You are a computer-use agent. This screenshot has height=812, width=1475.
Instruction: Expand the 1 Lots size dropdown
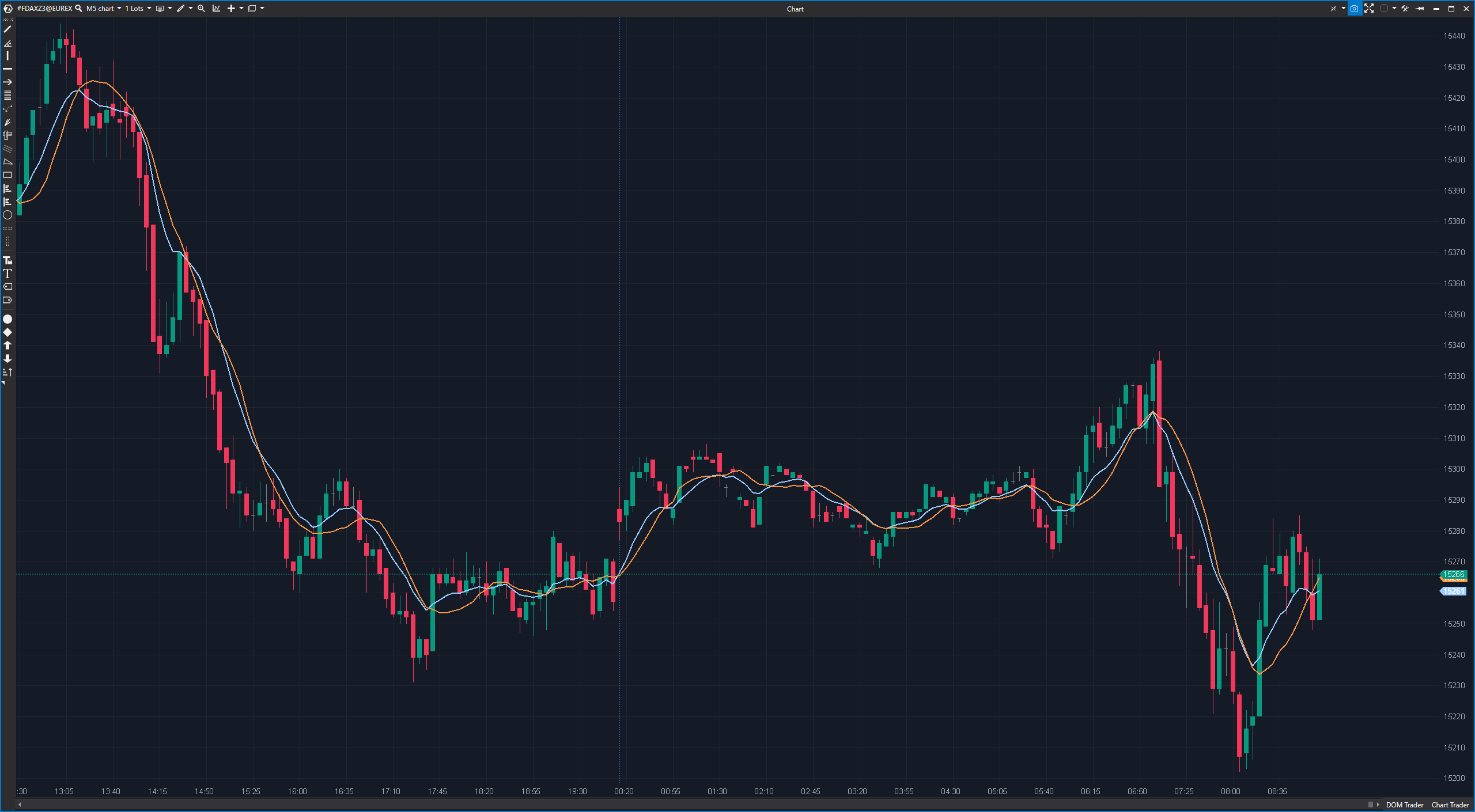pos(138,9)
